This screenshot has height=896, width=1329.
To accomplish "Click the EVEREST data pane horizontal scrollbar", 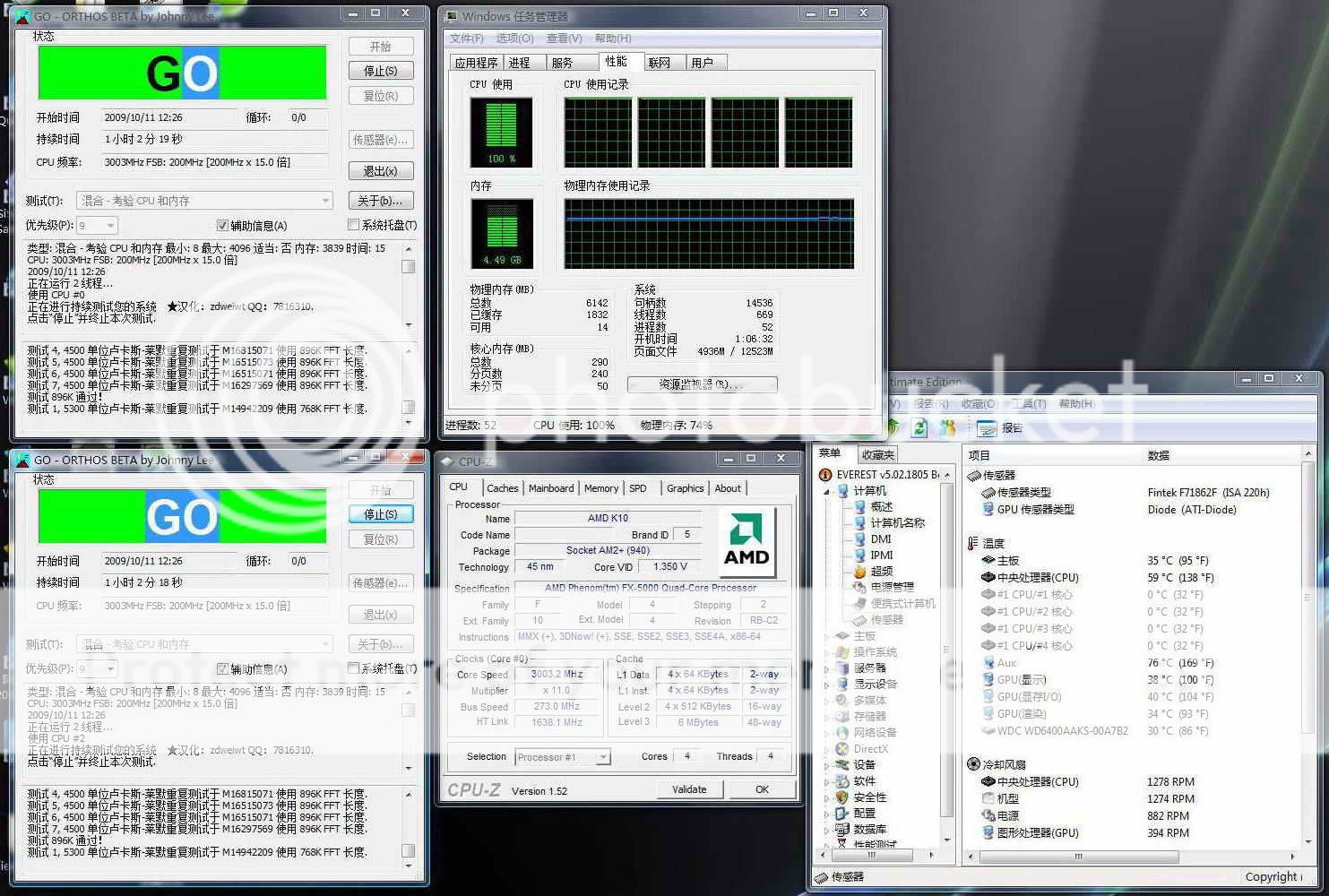I will pos(1129,857).
